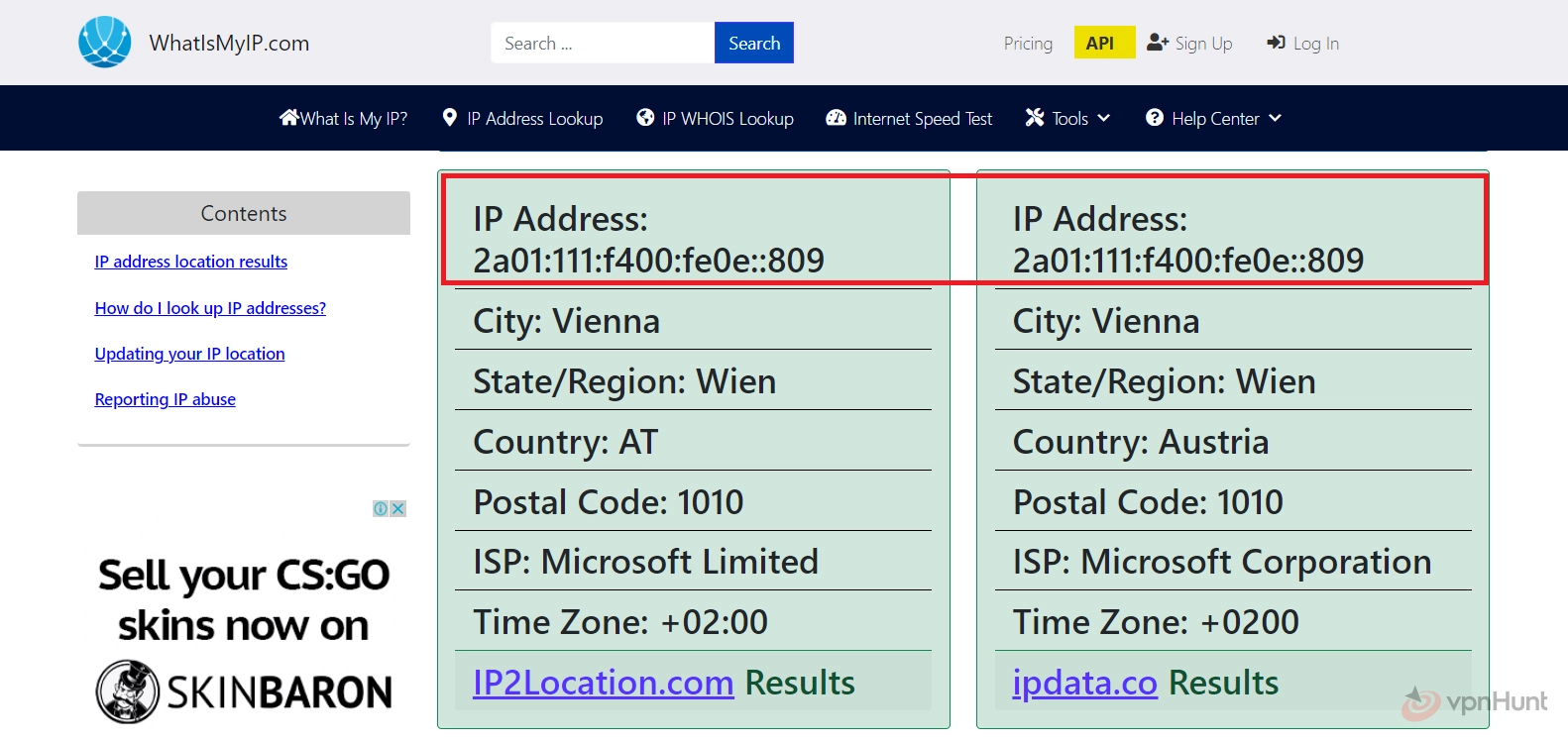Open the ipdata.co link
1568x743 pixels.
coord(1084,683)
